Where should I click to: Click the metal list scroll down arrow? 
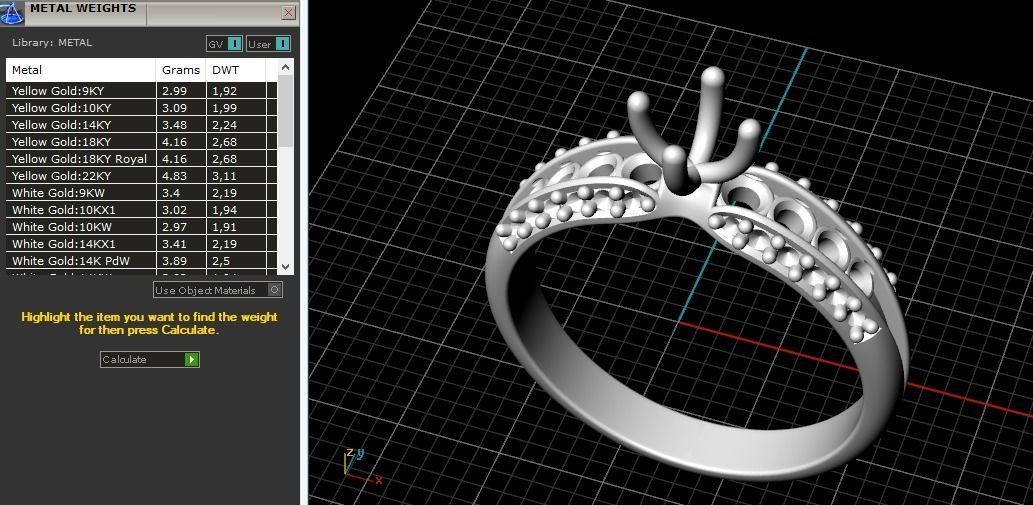click(285, 267)
